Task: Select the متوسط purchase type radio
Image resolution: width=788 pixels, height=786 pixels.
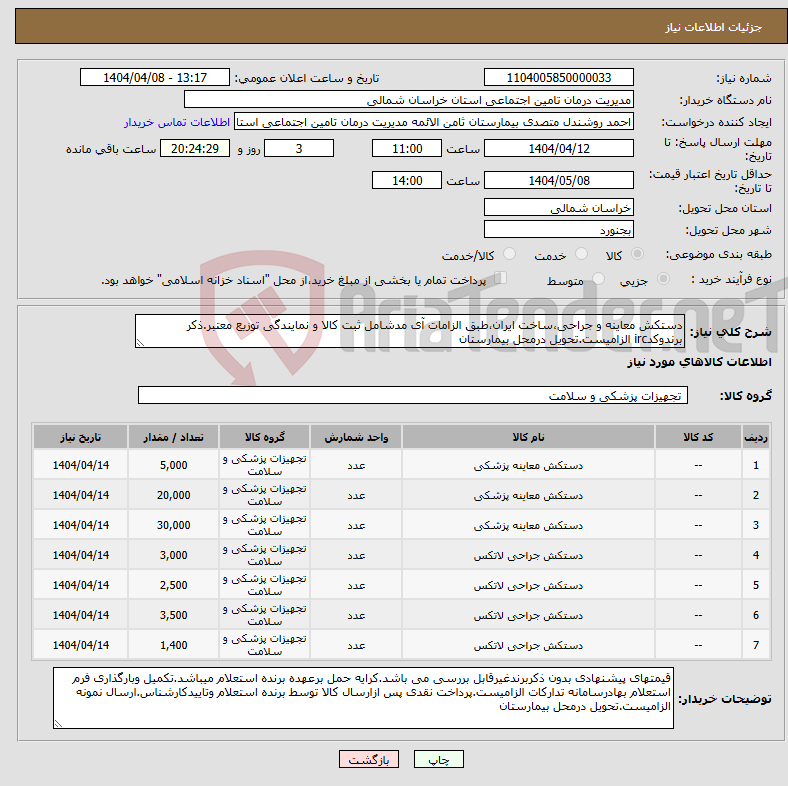Action: (599, 278)
